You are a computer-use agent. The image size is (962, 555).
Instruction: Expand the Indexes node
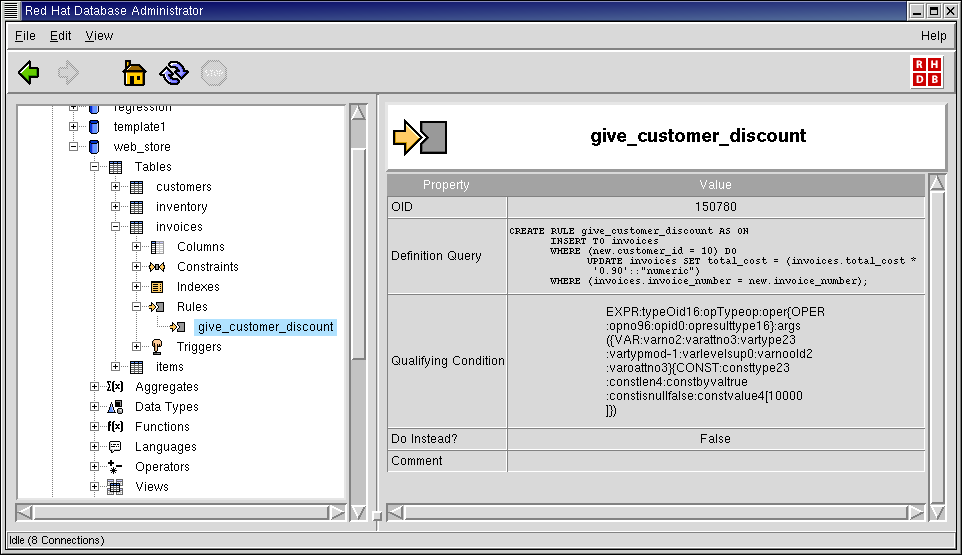coord(137,286)
